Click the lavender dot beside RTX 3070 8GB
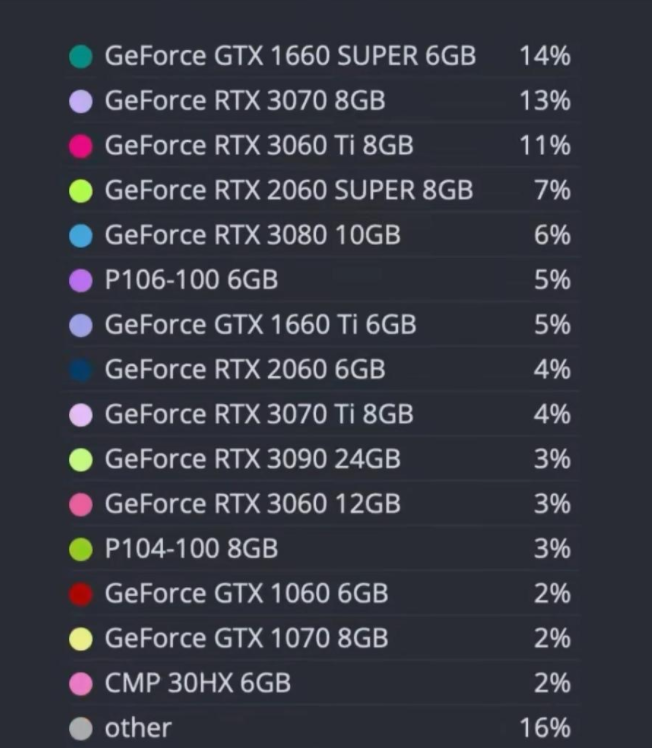The width and height of the screenshot is (652, 748). [81, 101]
